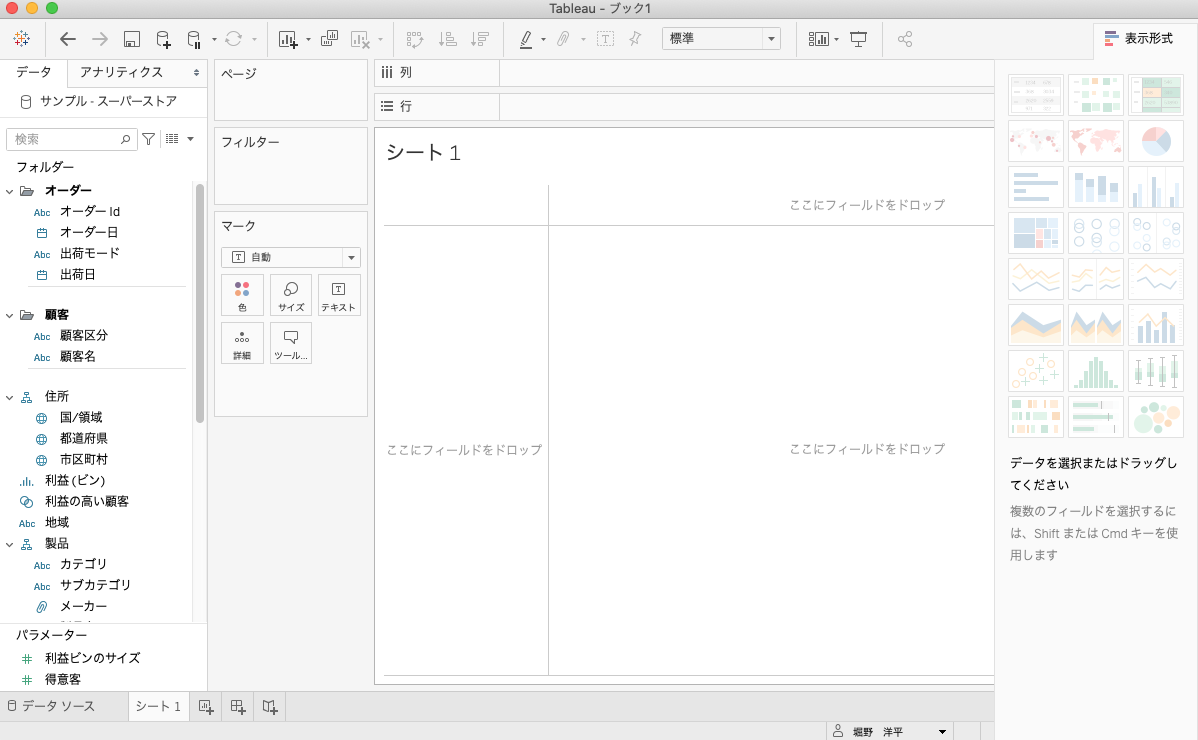1198x740 pixels.
Task: Select the packed bubbles thumbnail in Show Me
Action: 1155,417
